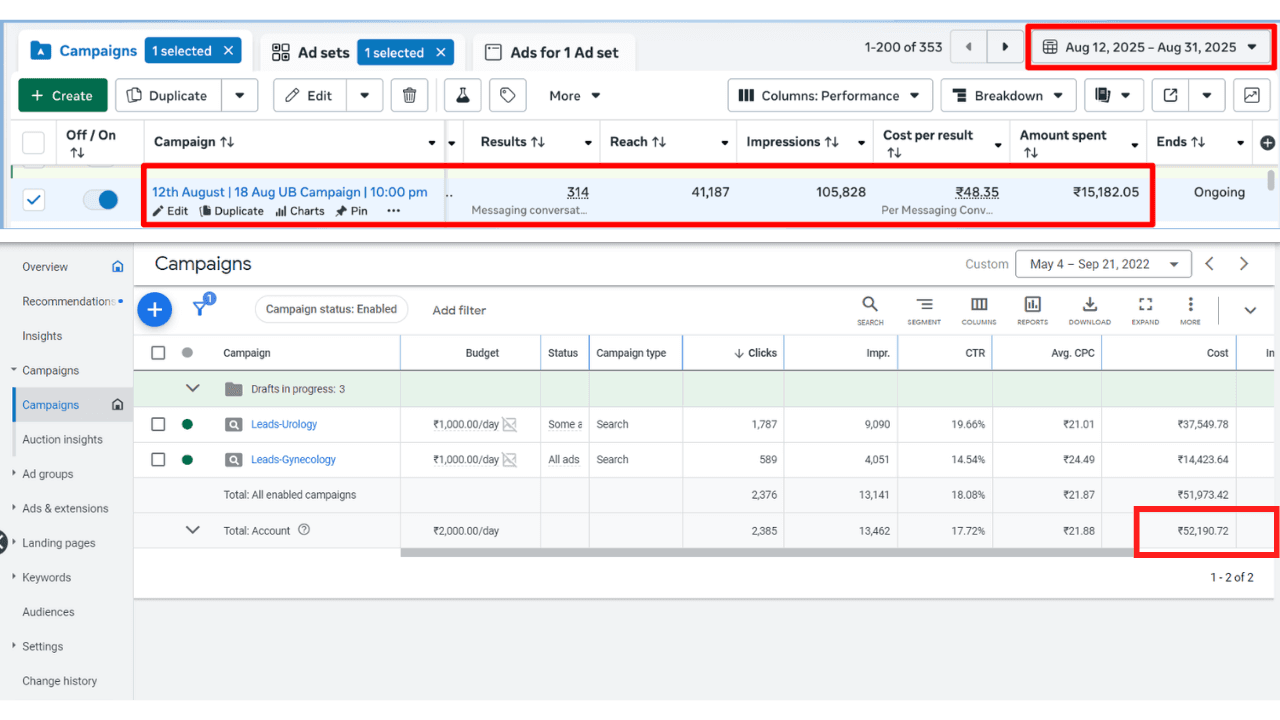
Task: Tick the Leads-Urology checkbox
Action: pos(158,424)
